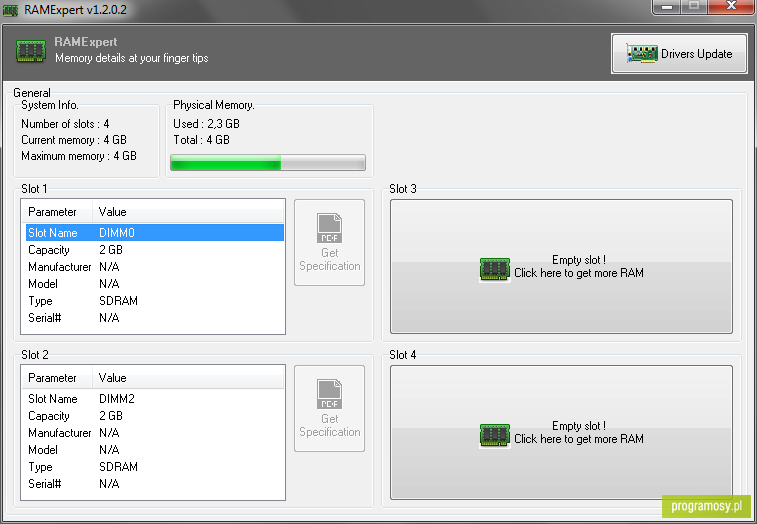The image size is (757, 524).
Task: Click the SDRAM value in Slot 1
Action: tap(118, 301)
